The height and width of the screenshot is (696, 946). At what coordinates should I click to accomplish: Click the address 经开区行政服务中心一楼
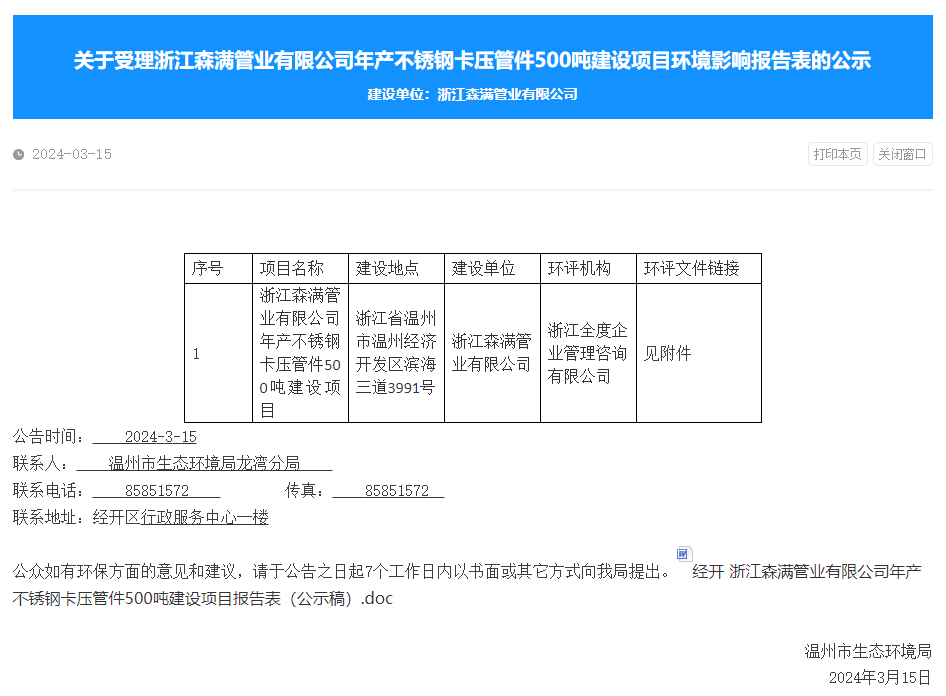coord(180,517)
